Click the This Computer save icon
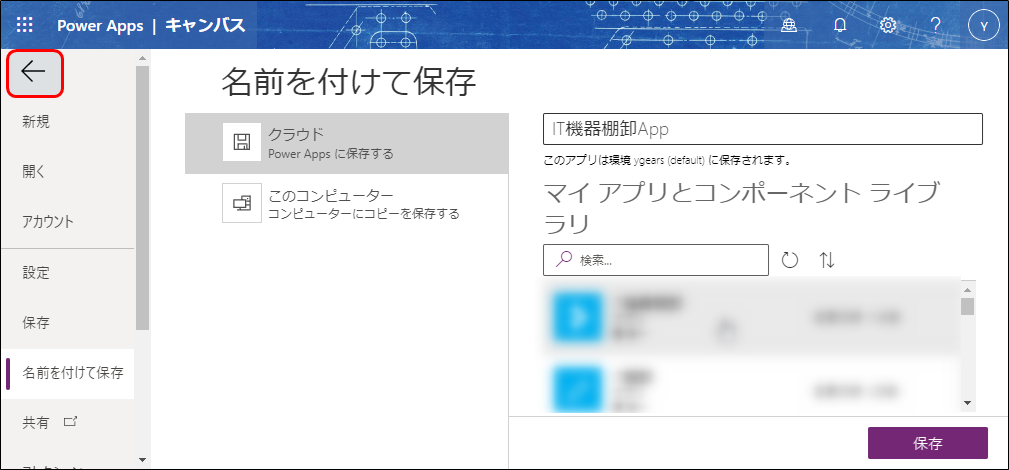 [x=241, y=203]
